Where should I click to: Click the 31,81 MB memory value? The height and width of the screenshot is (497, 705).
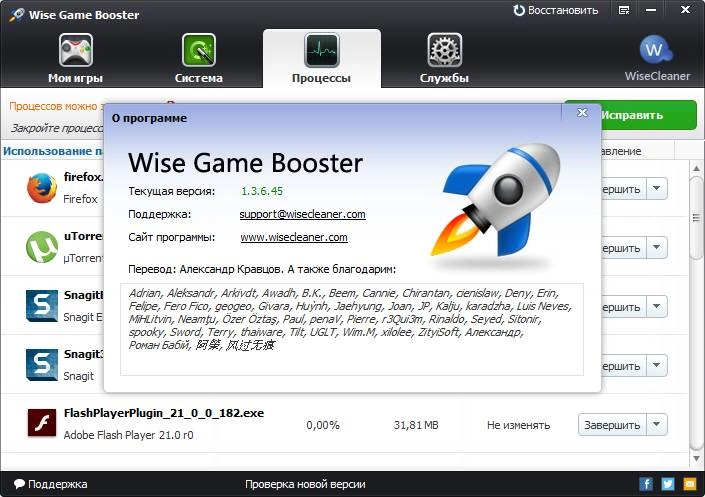pos(416,425)
